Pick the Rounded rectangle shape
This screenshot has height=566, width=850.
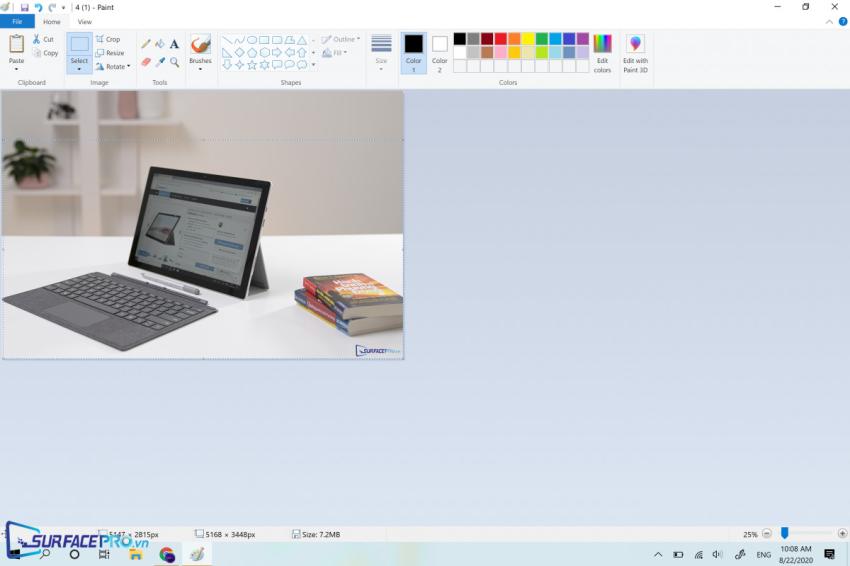pos(277,40)
